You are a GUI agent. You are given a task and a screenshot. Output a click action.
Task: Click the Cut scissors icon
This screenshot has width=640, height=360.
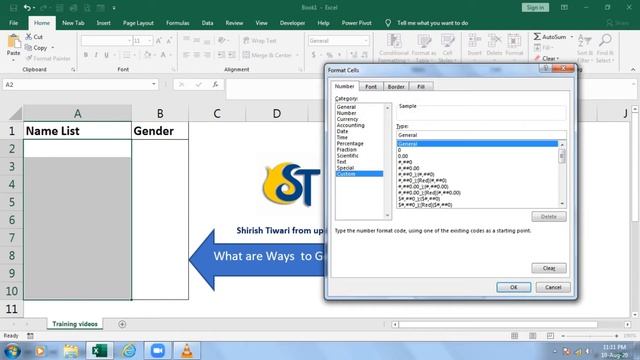29,37
